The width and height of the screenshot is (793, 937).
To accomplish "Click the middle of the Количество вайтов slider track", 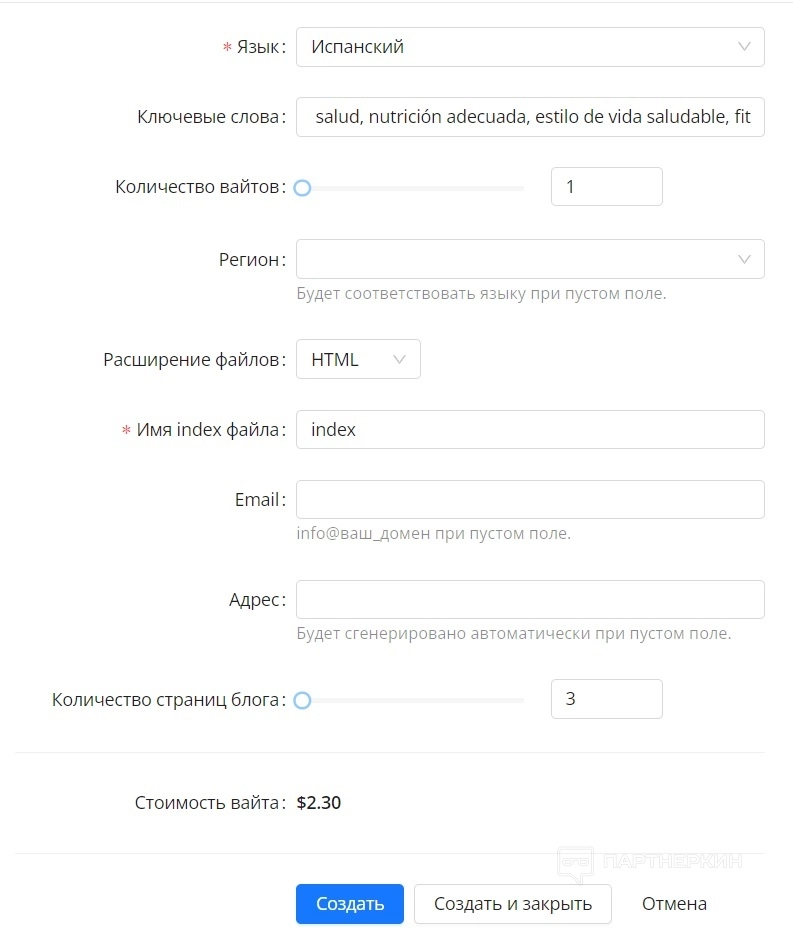I will pyautogui.click(x=411, y=188).
